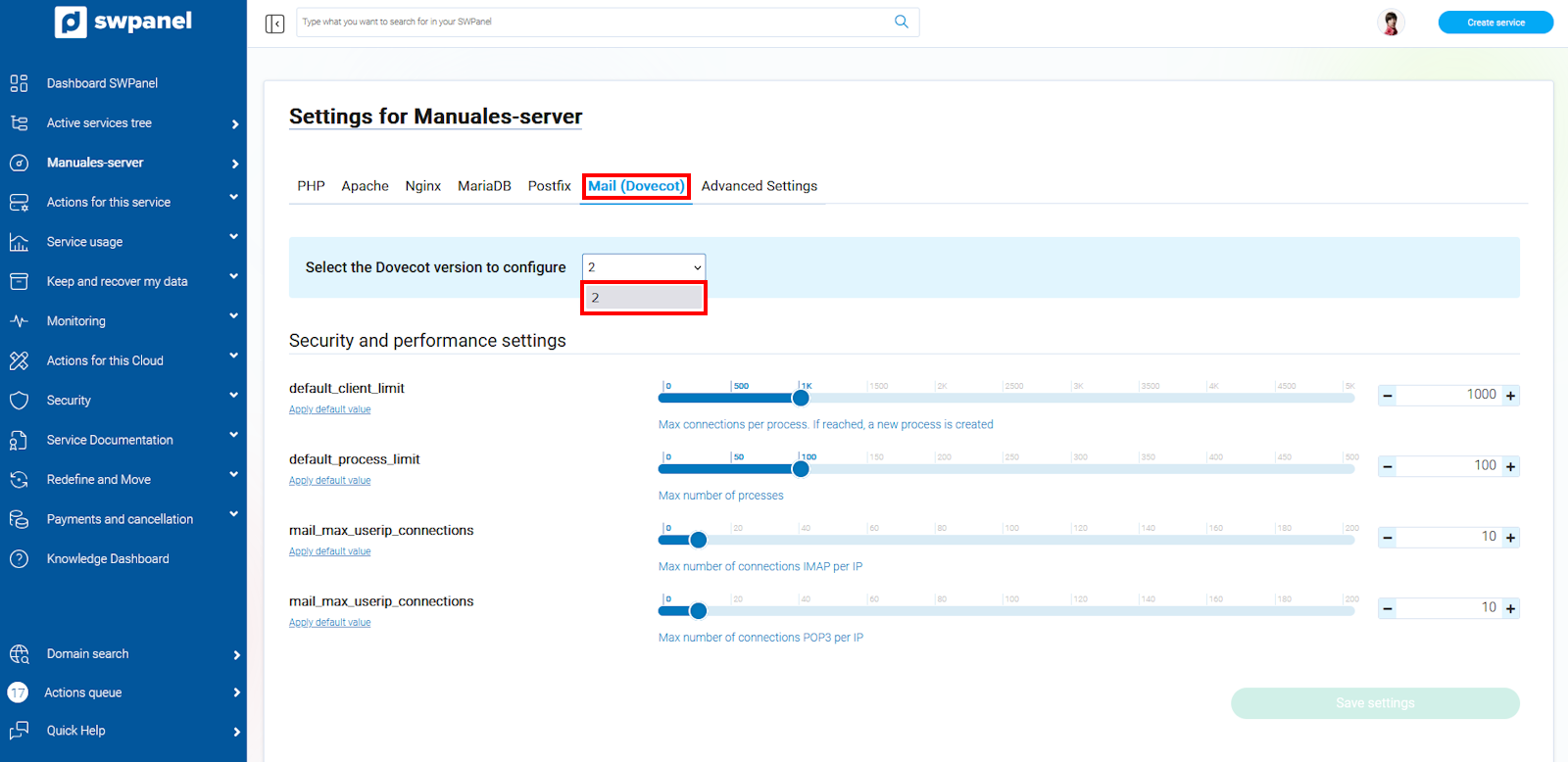Viewport: 1568px width, 762px height.
Task: Expand Keep and recover my data
Action: tap(233, 277)
